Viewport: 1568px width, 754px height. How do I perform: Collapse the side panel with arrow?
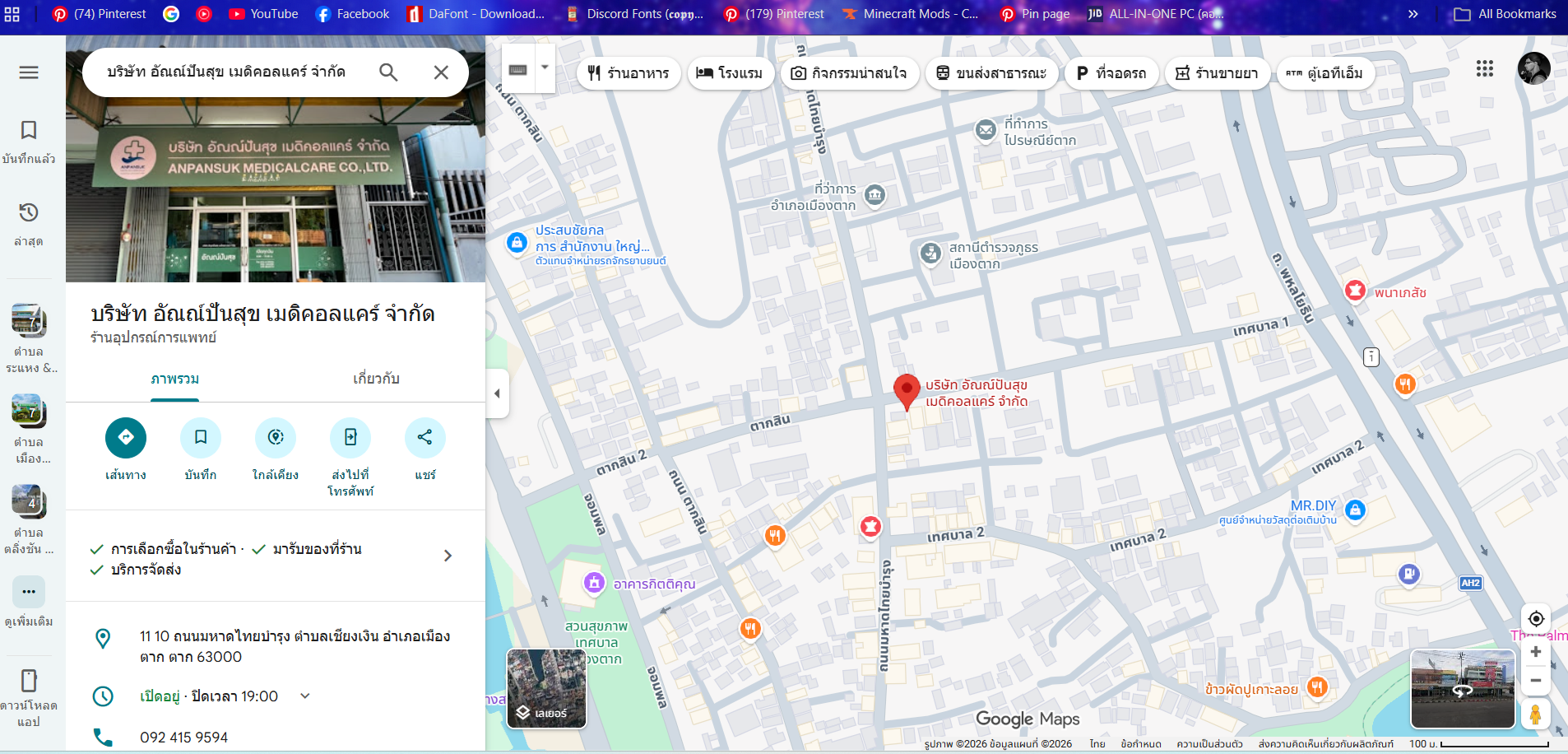497,393
